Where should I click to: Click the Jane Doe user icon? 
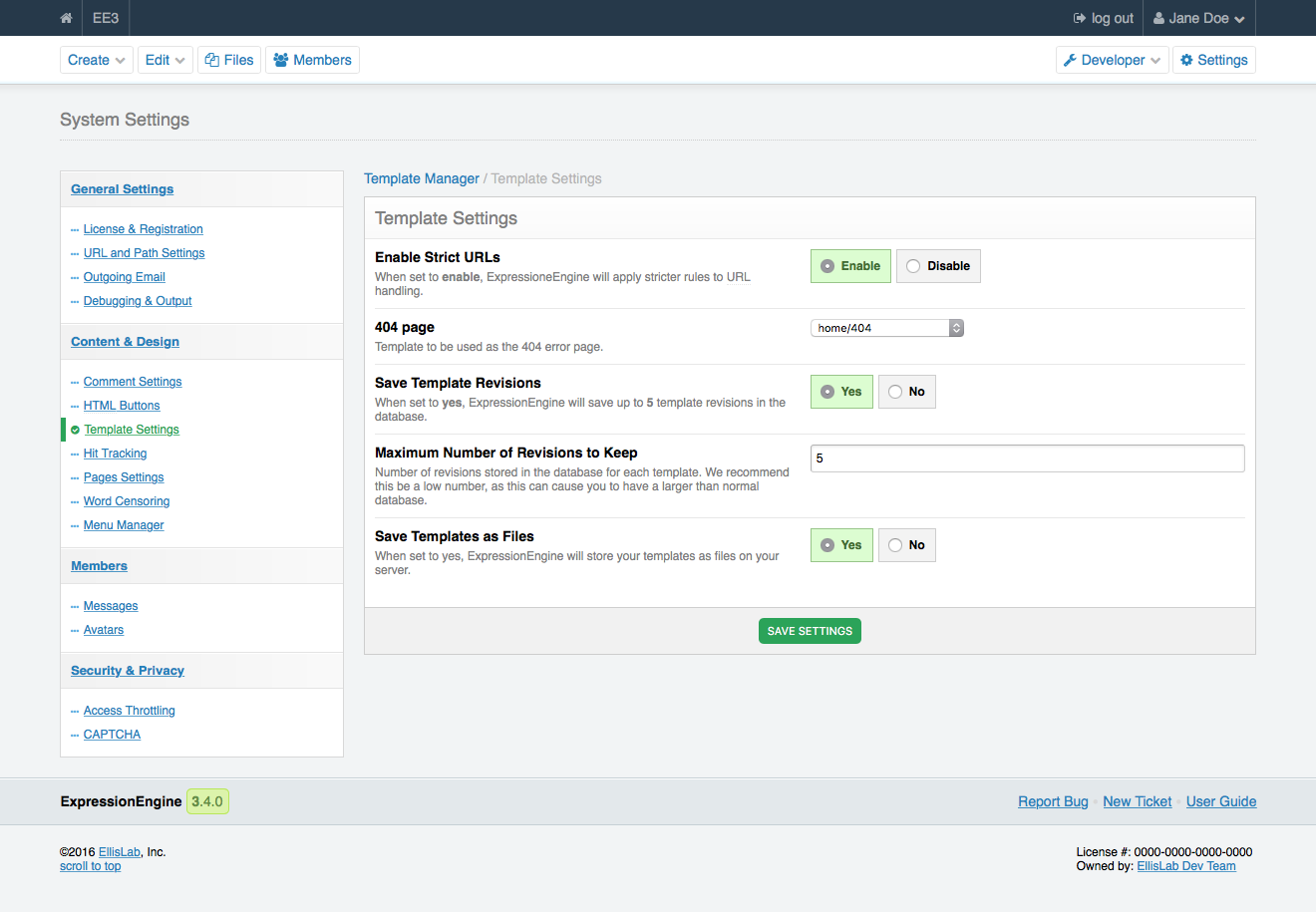pos(1159,18)
